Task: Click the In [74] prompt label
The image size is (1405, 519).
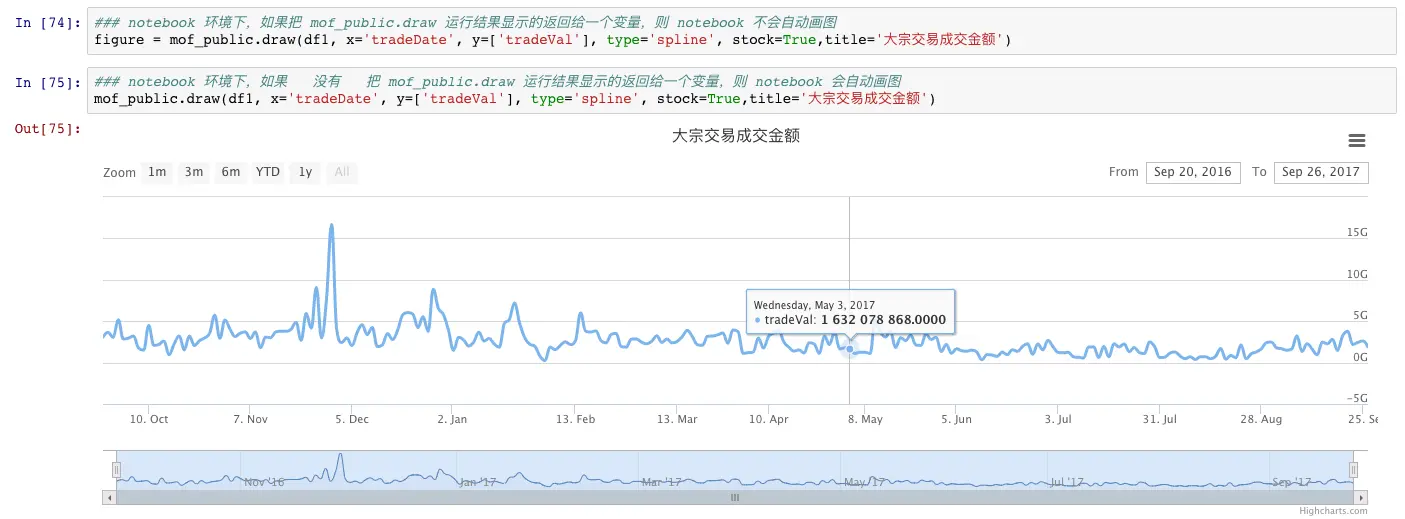Action: [47, 22]
